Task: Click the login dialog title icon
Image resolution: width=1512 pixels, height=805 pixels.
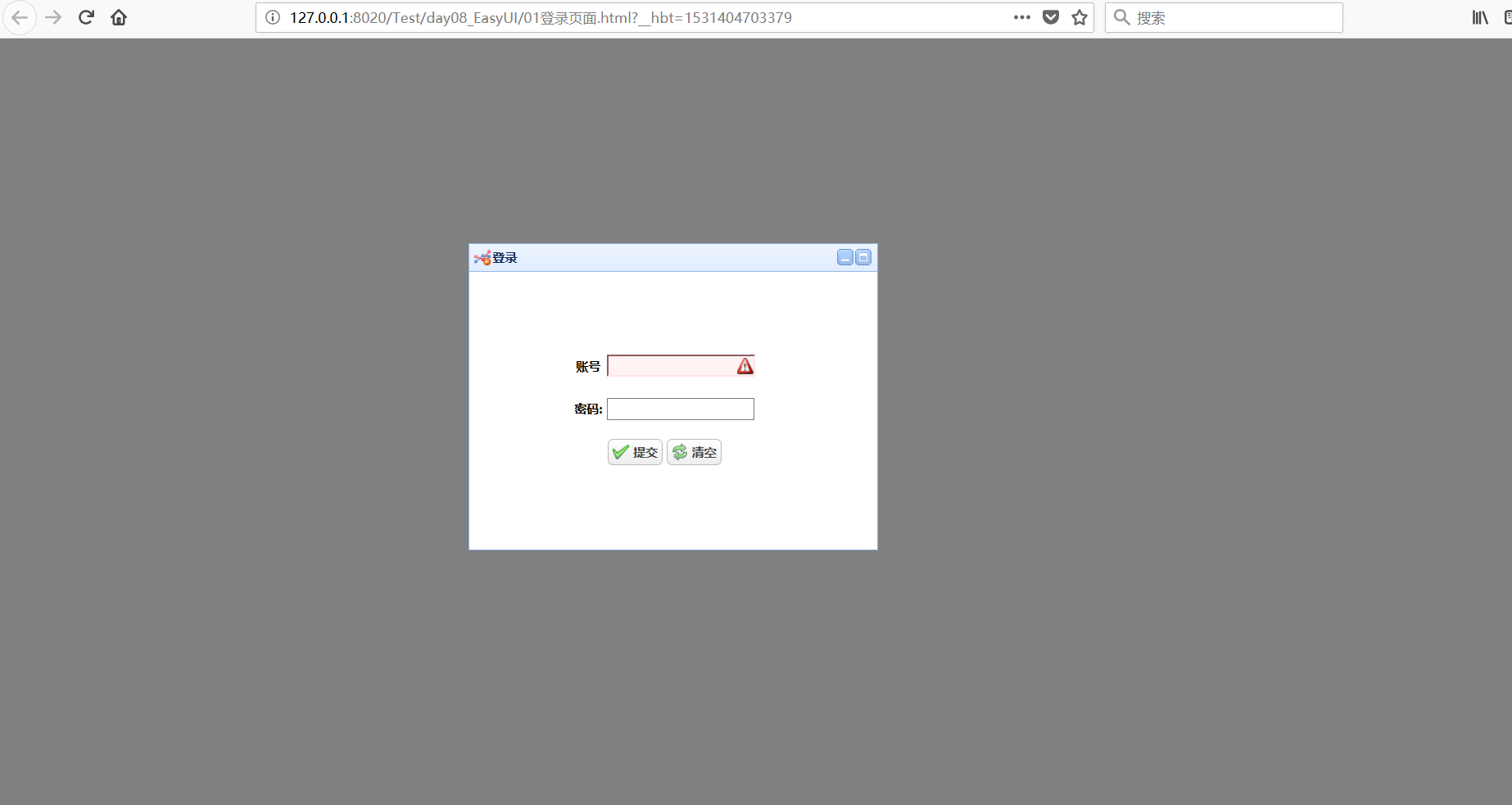Action: point(482,258)
